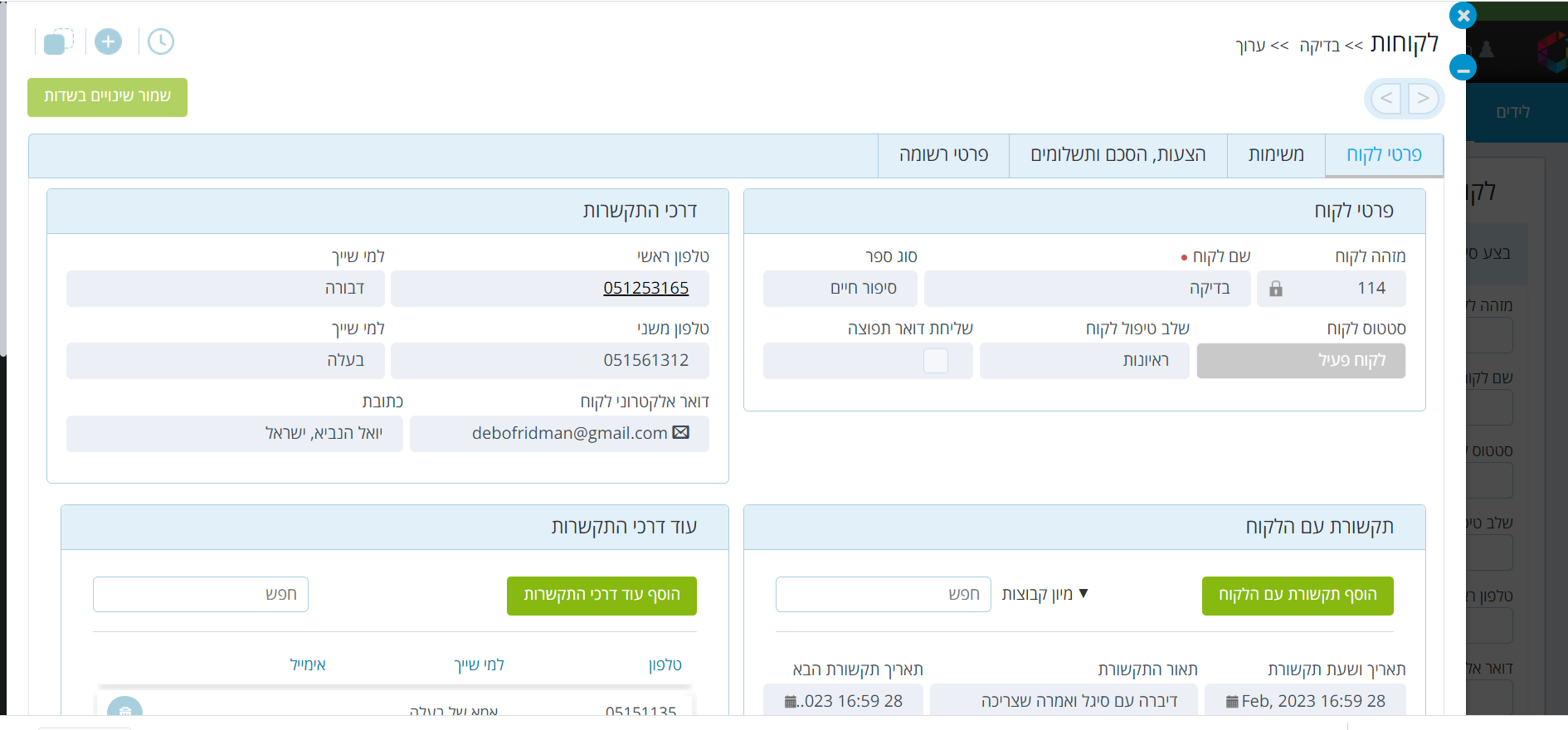Viewport: 1568px width, 730px height.
Task: Click the למי שייך field with דבורה
Action: (225, 289)
